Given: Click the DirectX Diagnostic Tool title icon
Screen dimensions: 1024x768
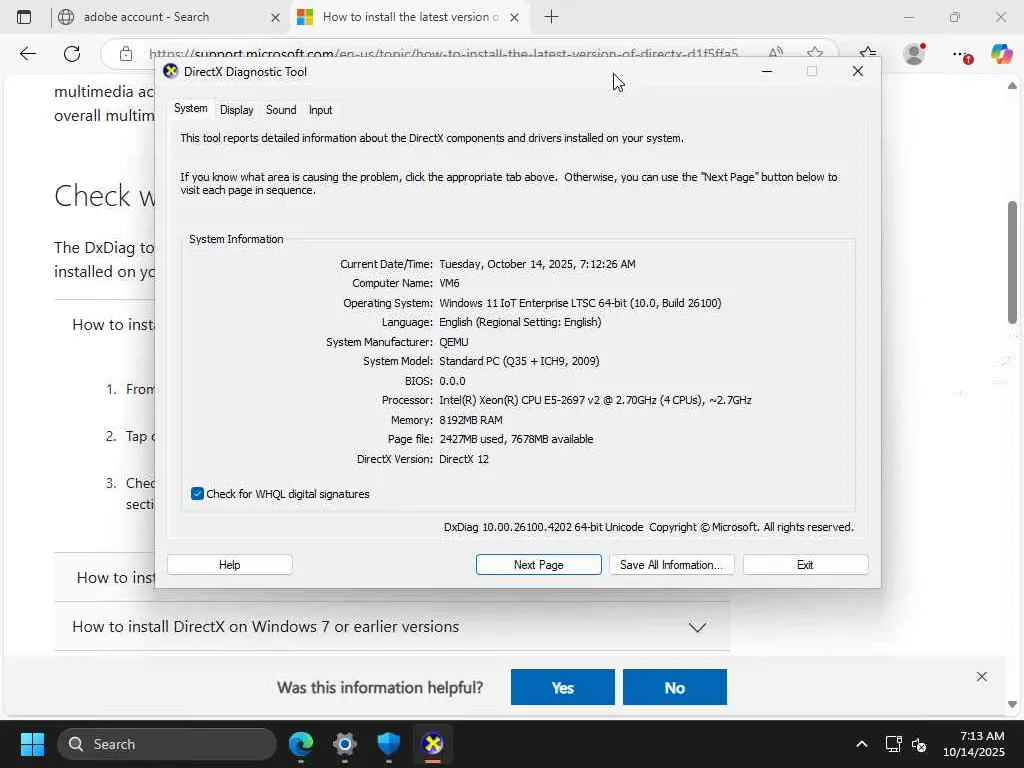Looking at the screenshot, I should pyautogui.click(x=170, y=71).
